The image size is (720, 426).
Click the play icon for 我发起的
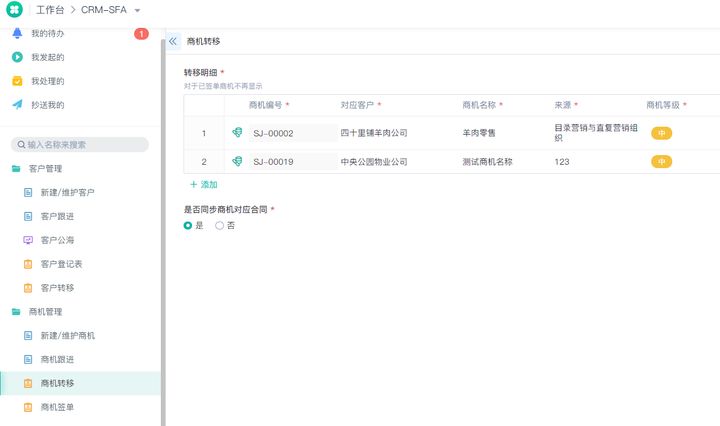coord(17,57)
